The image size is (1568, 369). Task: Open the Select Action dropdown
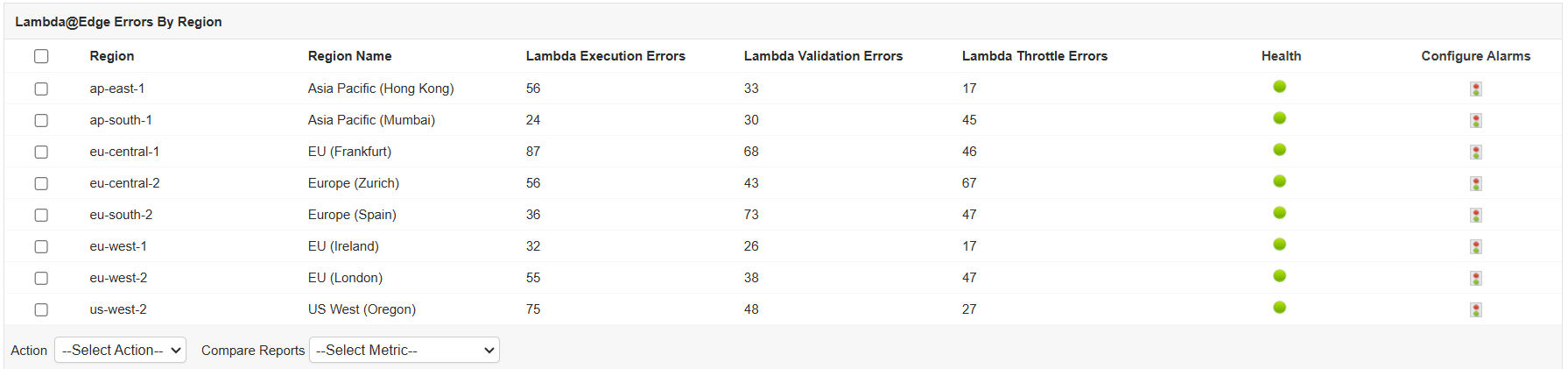(x=120, y=350)
